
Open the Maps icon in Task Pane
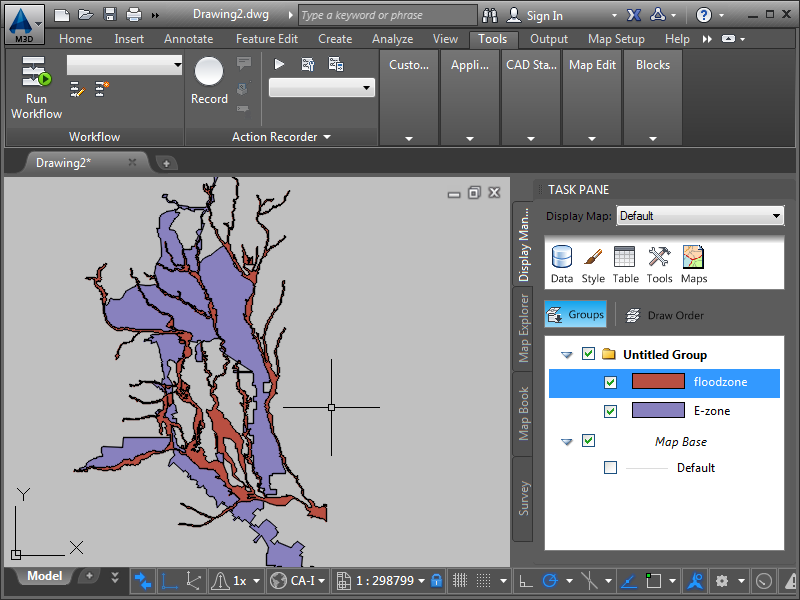coord(694,264)
